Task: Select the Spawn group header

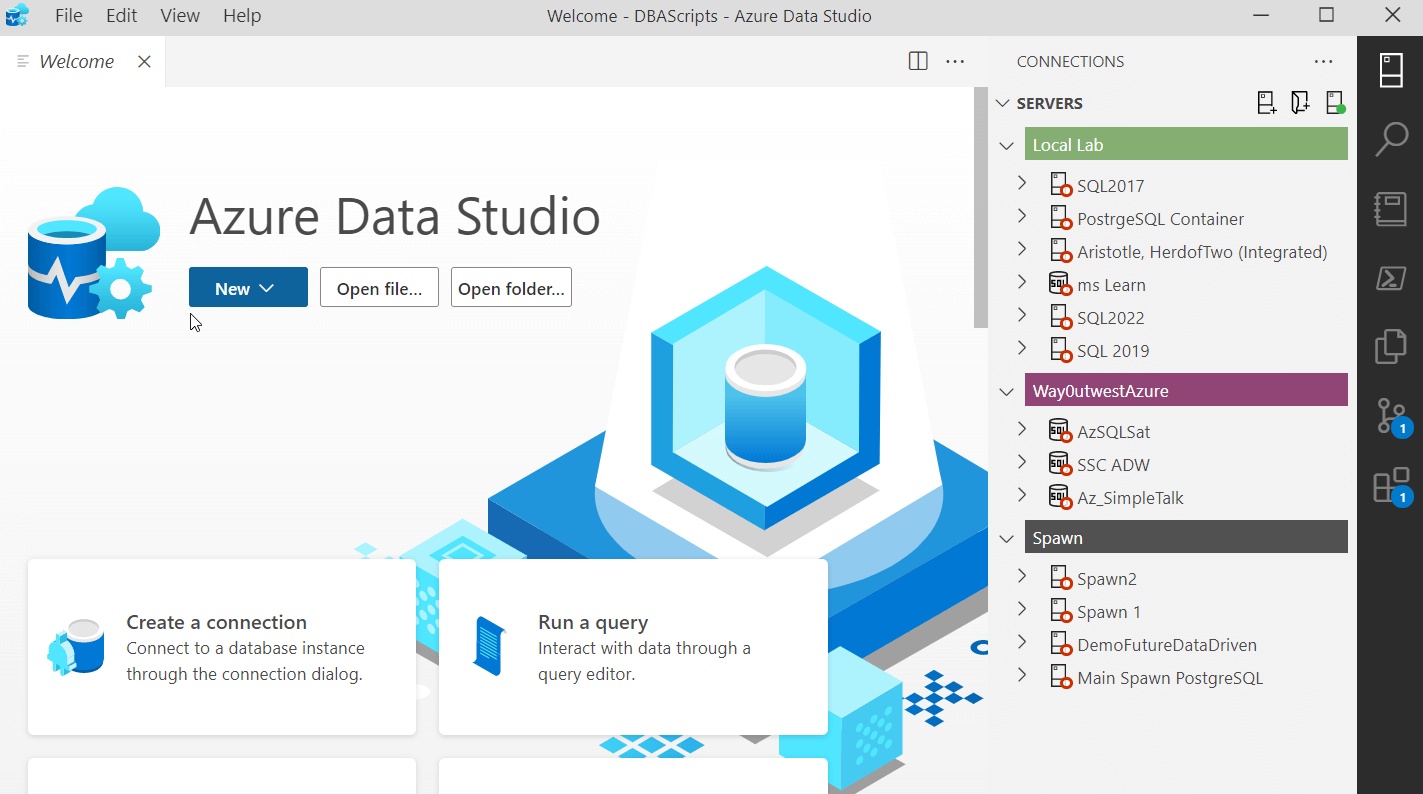Action: tap(1186, 538)
